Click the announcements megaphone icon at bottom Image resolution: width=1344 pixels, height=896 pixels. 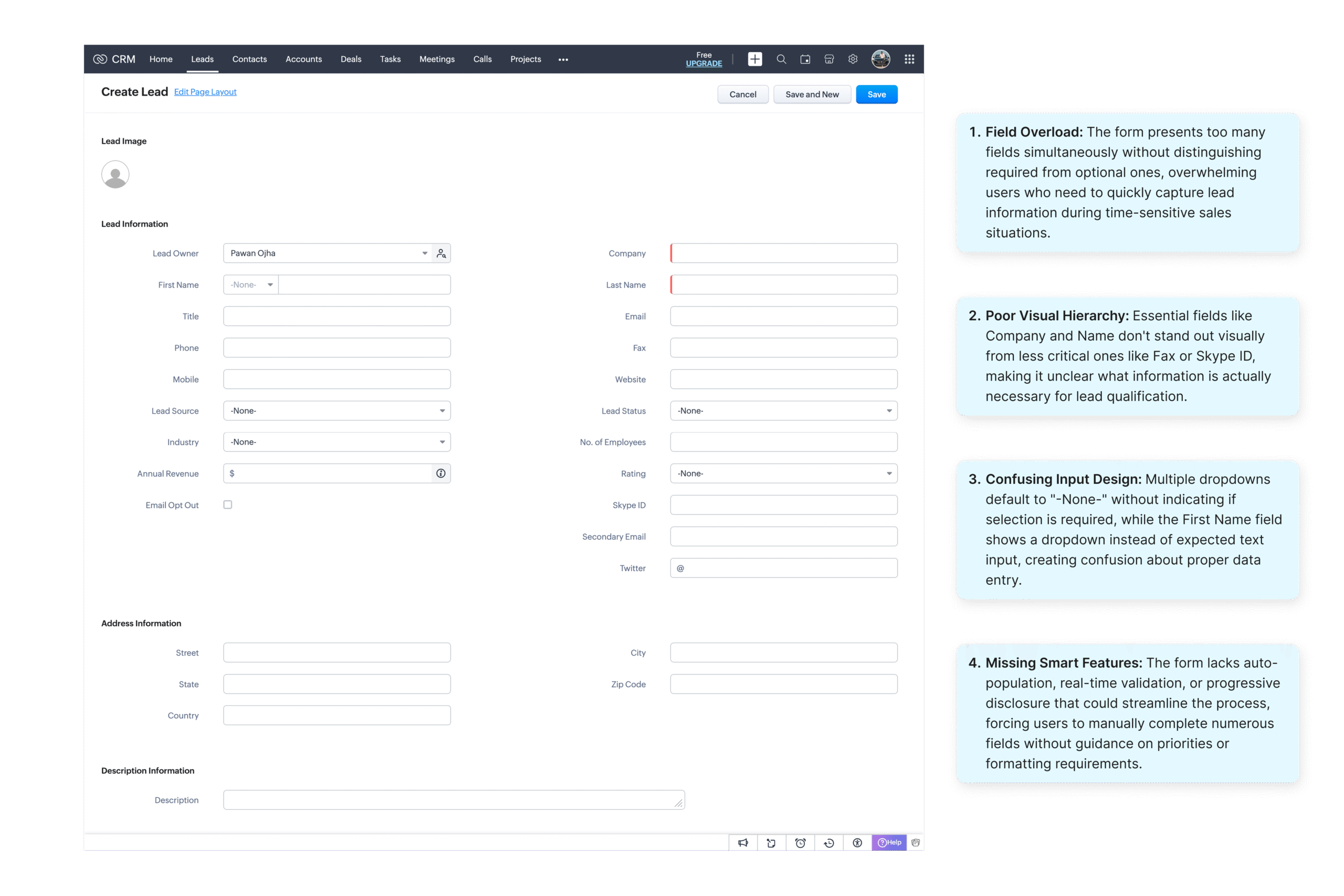(742, 842)
